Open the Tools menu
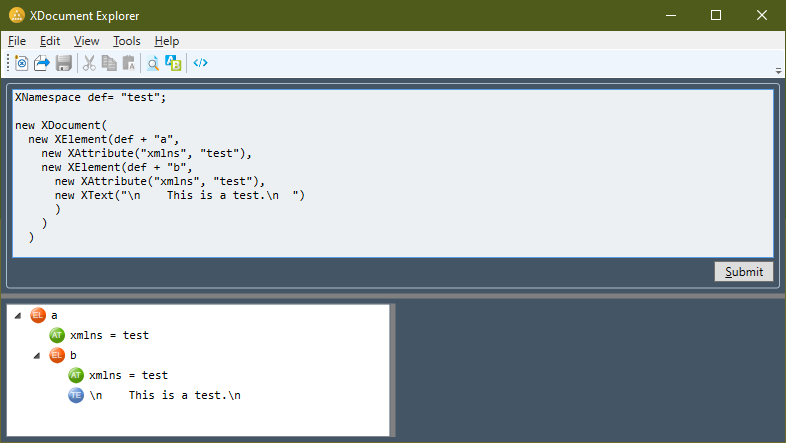 click(x=127, y=41)
